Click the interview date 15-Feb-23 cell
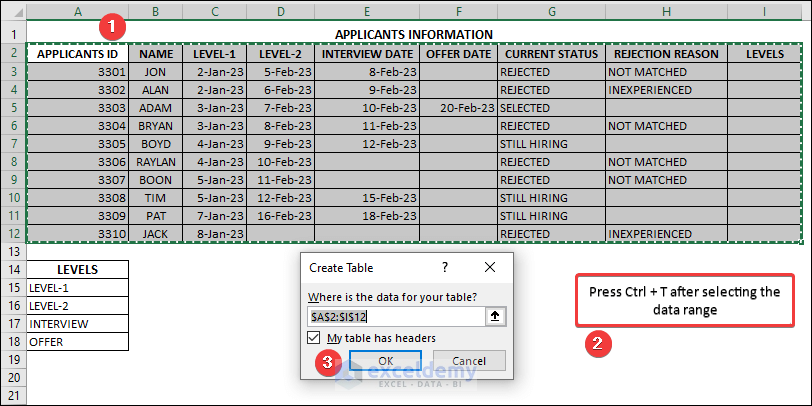The image size is (812, 406). (x=367, y=198)
